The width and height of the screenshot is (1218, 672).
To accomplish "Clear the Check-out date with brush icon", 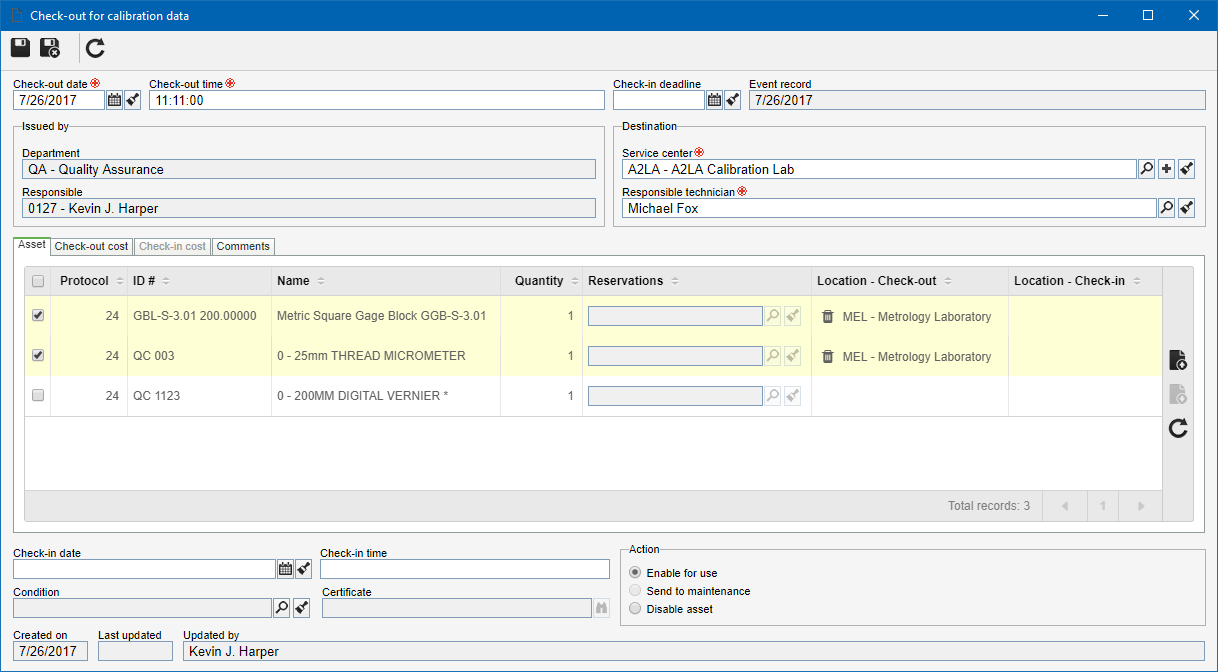I will 133,100.
